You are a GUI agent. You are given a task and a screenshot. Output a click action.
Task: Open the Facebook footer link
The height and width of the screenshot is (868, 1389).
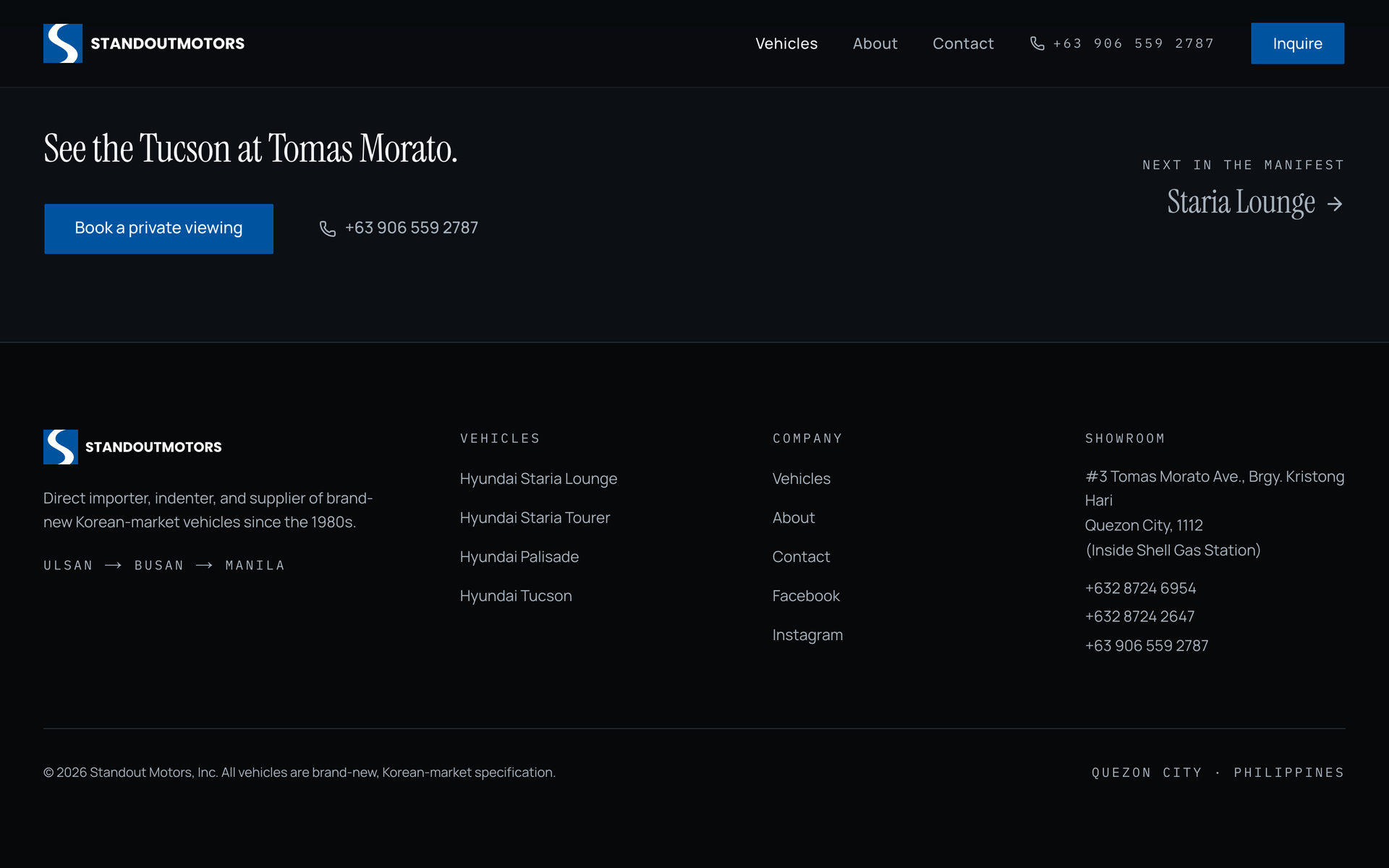coord(806,596)
